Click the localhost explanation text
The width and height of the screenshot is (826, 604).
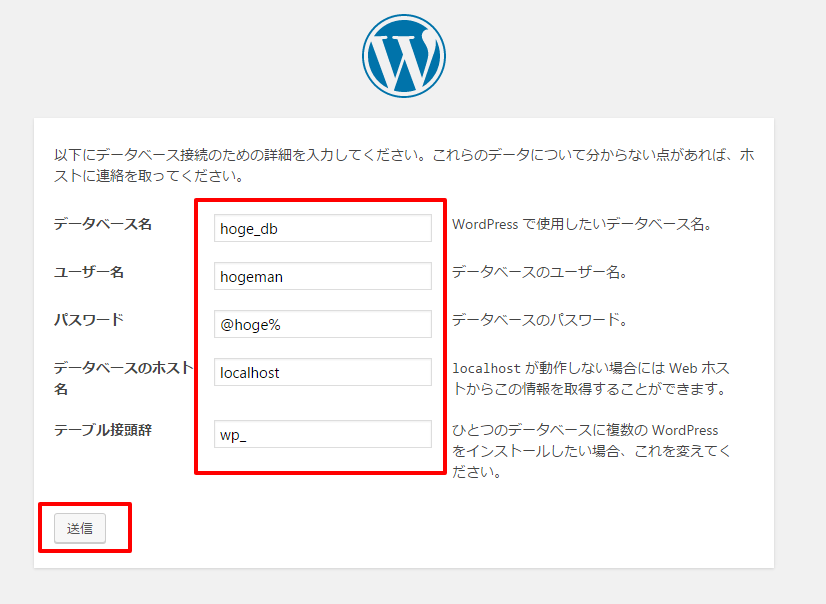pyautogui.click(x=591, y=378)
